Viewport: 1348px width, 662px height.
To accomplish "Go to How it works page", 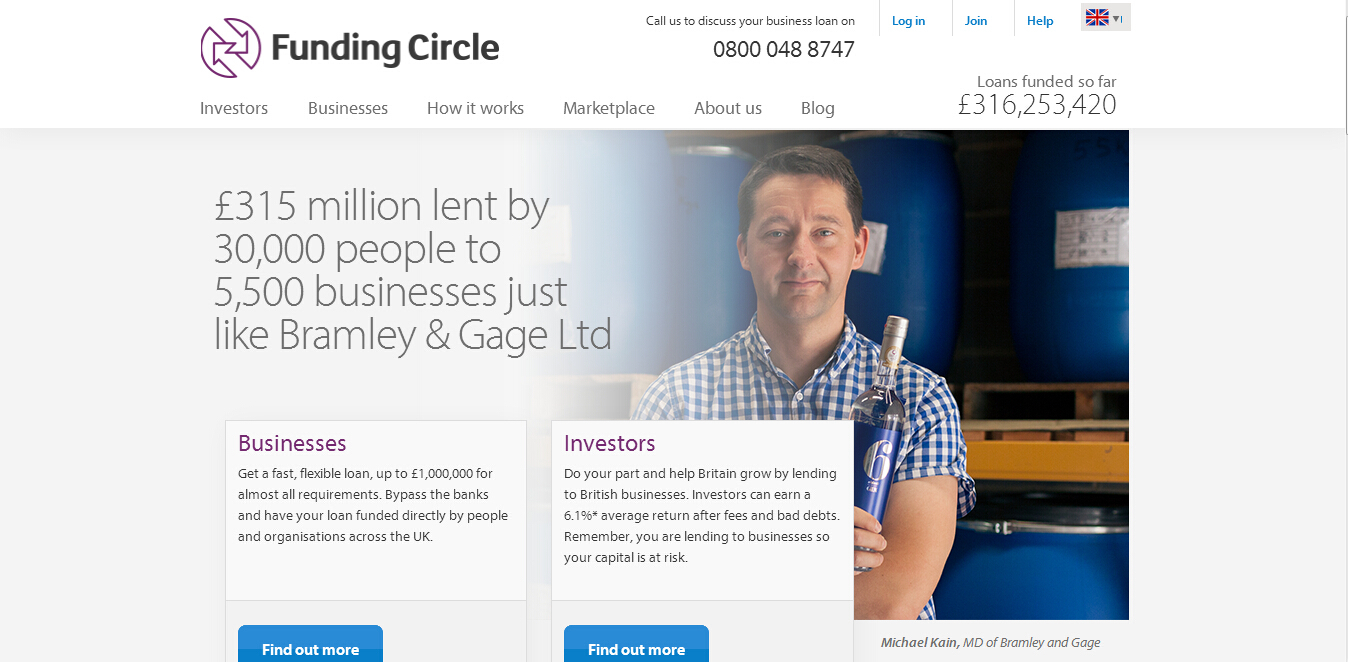I will tap(475, 108).
